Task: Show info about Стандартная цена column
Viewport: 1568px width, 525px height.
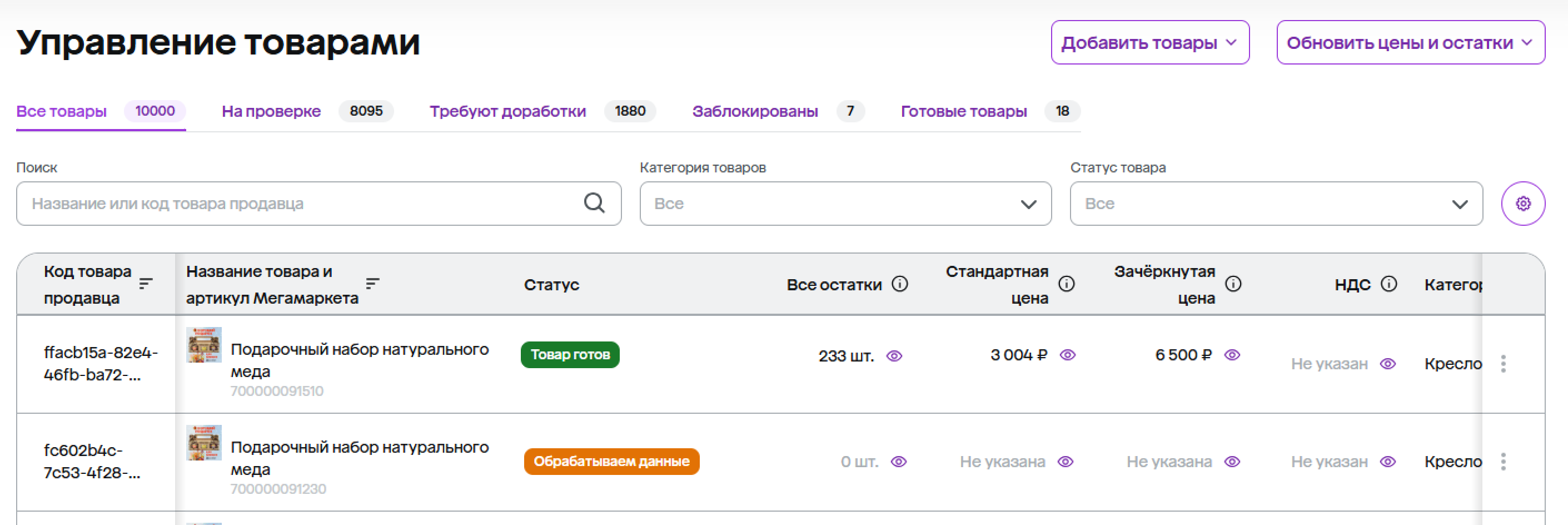Action: point(1067,284)
